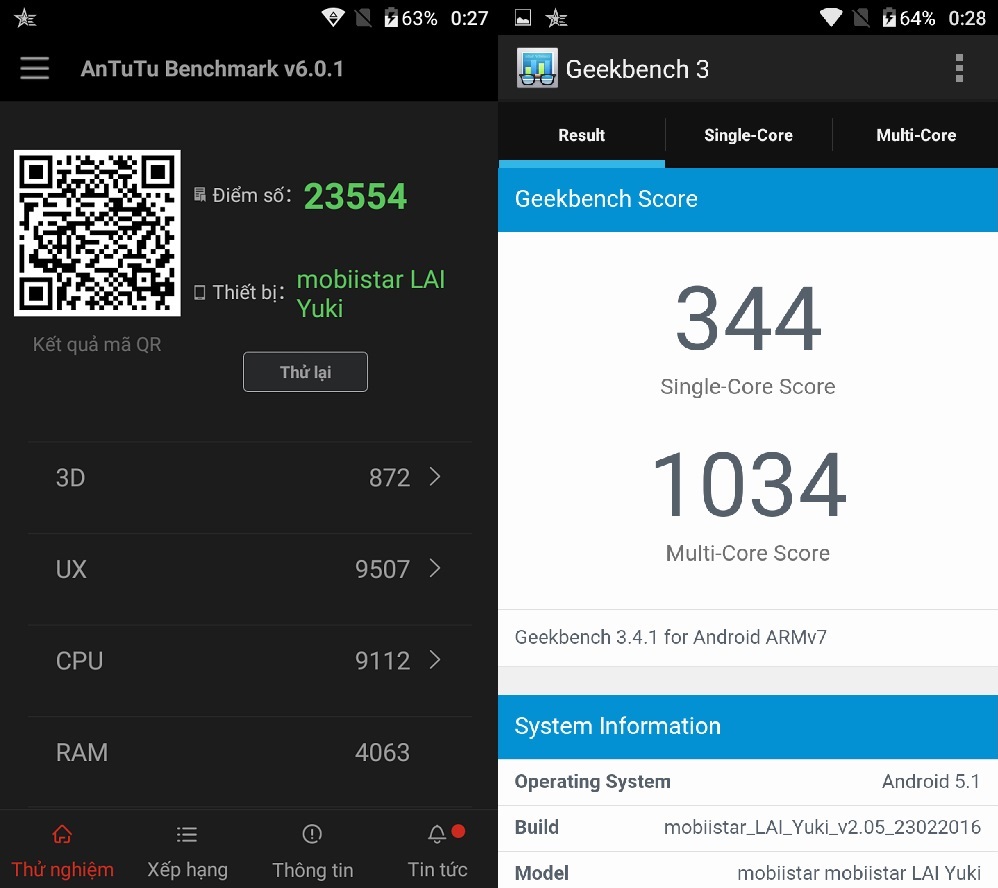Tap the notification bell icon above 'Tin tức'
The height and width of the screenshot is (888, 998).
(x=437, y=834)
